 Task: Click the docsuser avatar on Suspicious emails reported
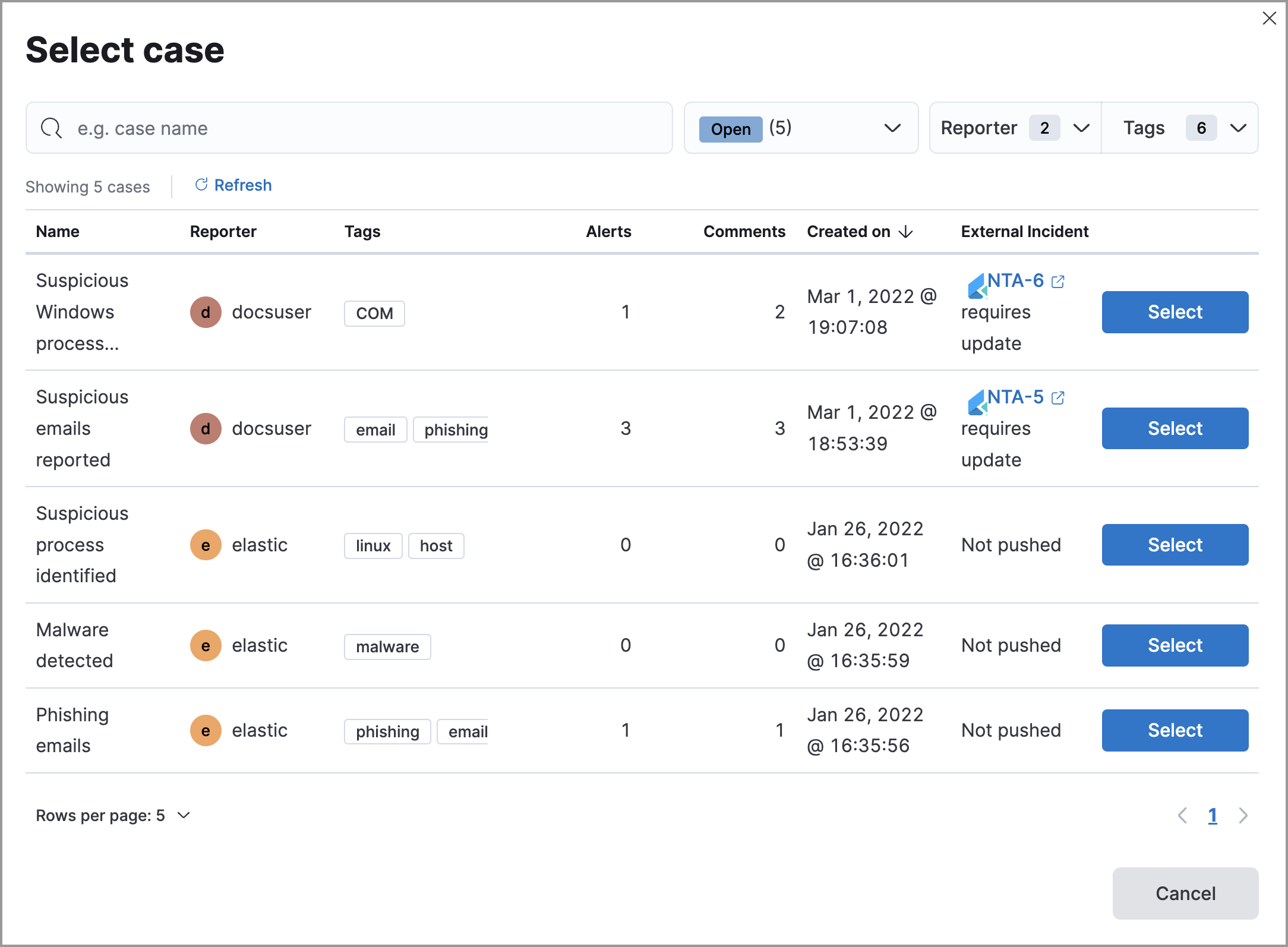[x=206, y=428]
